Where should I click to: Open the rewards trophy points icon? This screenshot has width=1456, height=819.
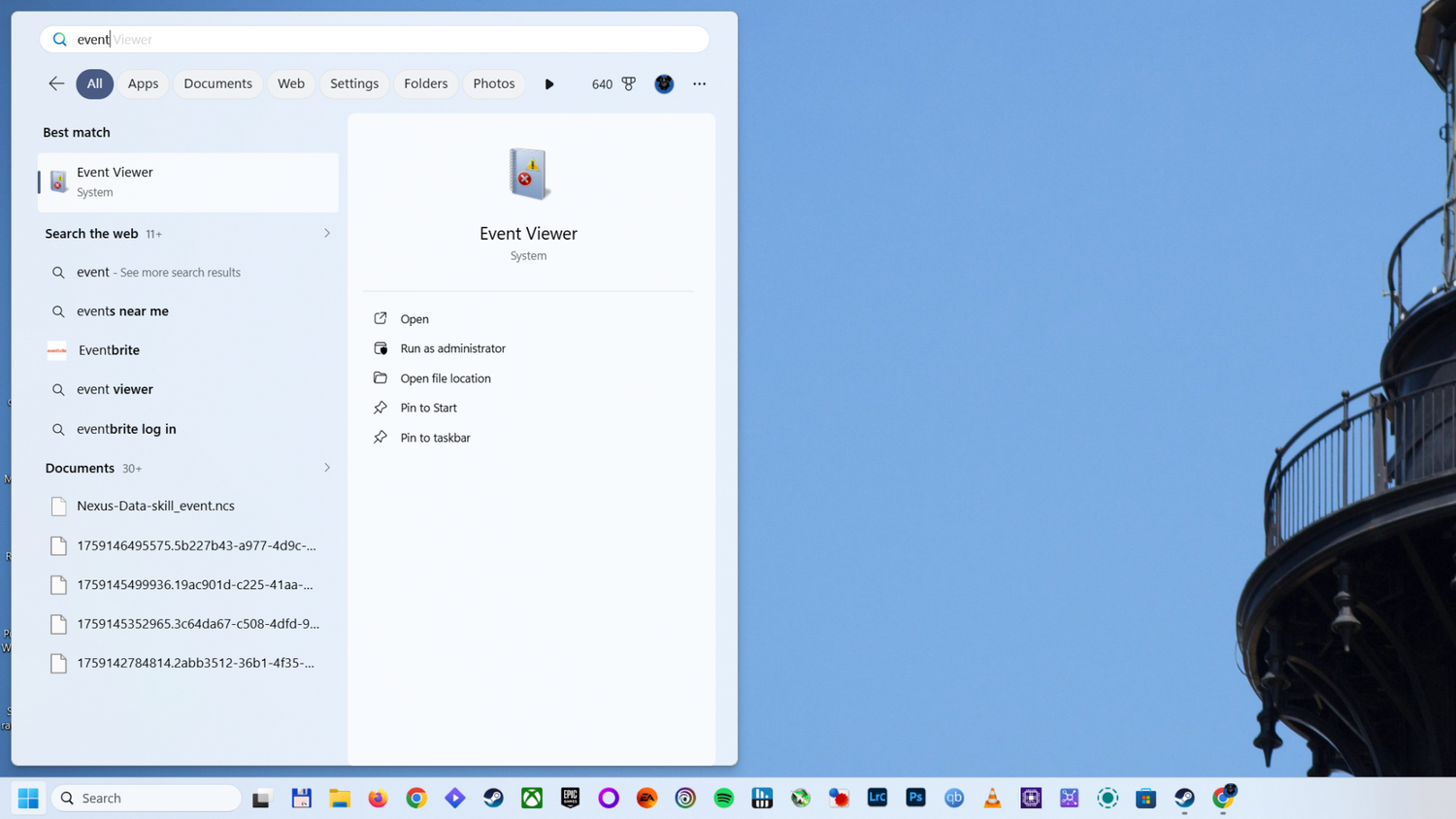coord(629,83)
